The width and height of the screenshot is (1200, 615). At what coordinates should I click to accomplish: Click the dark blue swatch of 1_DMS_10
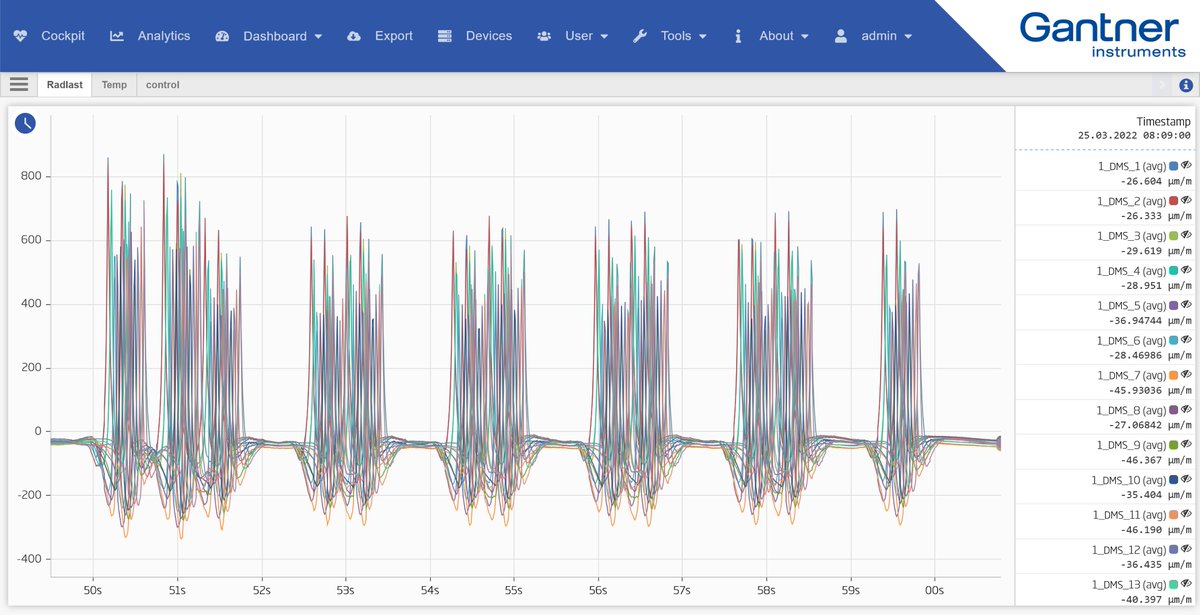coord(1174,480)
